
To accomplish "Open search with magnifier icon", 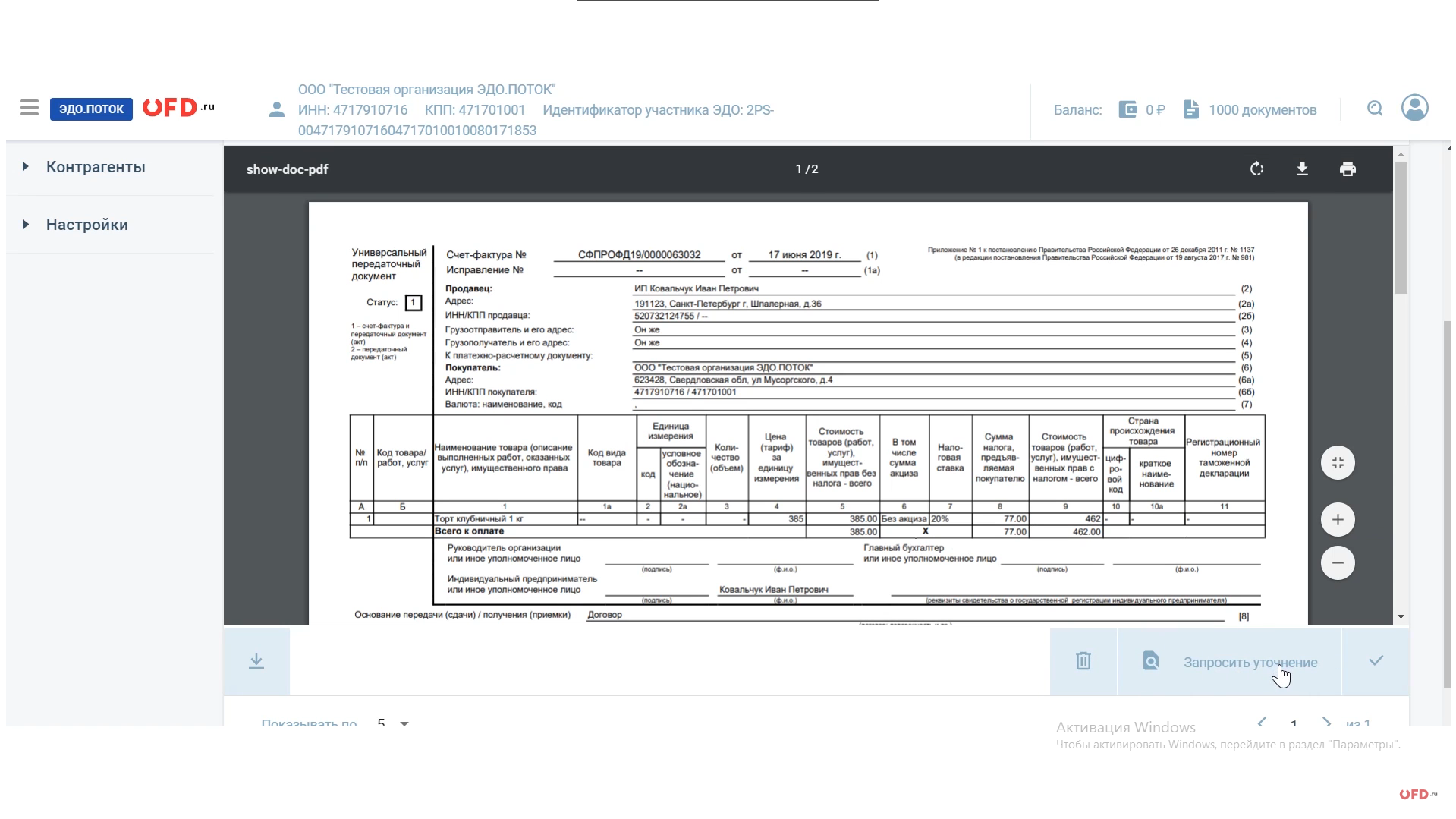I will pos(1375,109).
